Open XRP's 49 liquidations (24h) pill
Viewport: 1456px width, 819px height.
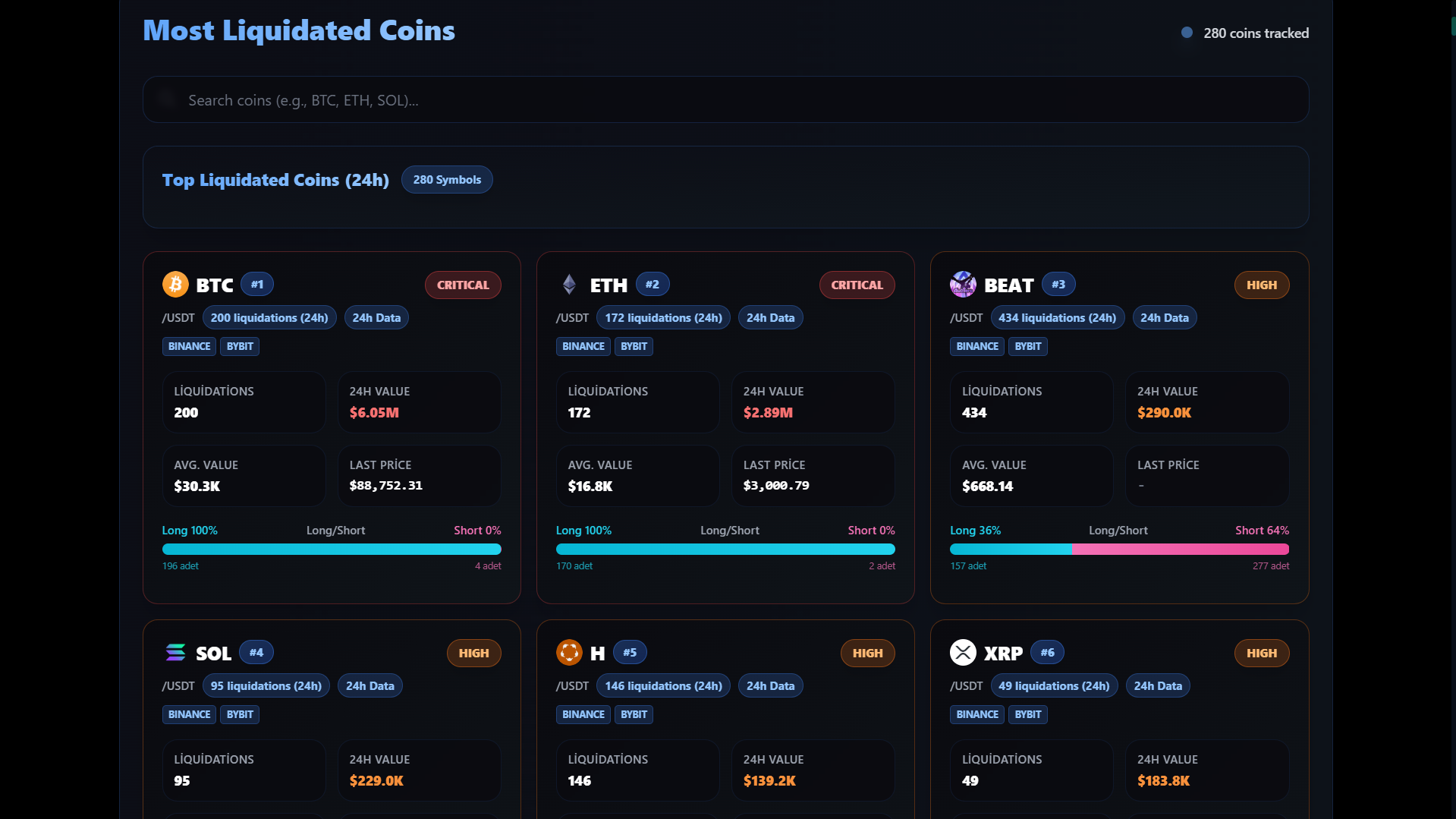[x=1053, y=686]
